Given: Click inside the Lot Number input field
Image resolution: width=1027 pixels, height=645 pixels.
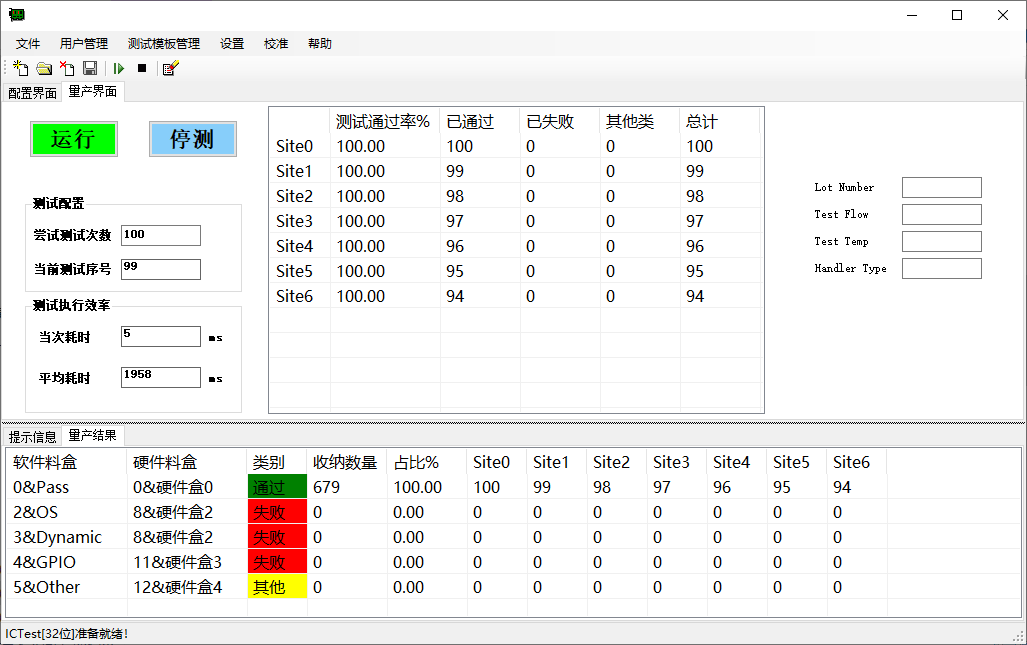Looking at the screenshot, I should click(941, 187).
